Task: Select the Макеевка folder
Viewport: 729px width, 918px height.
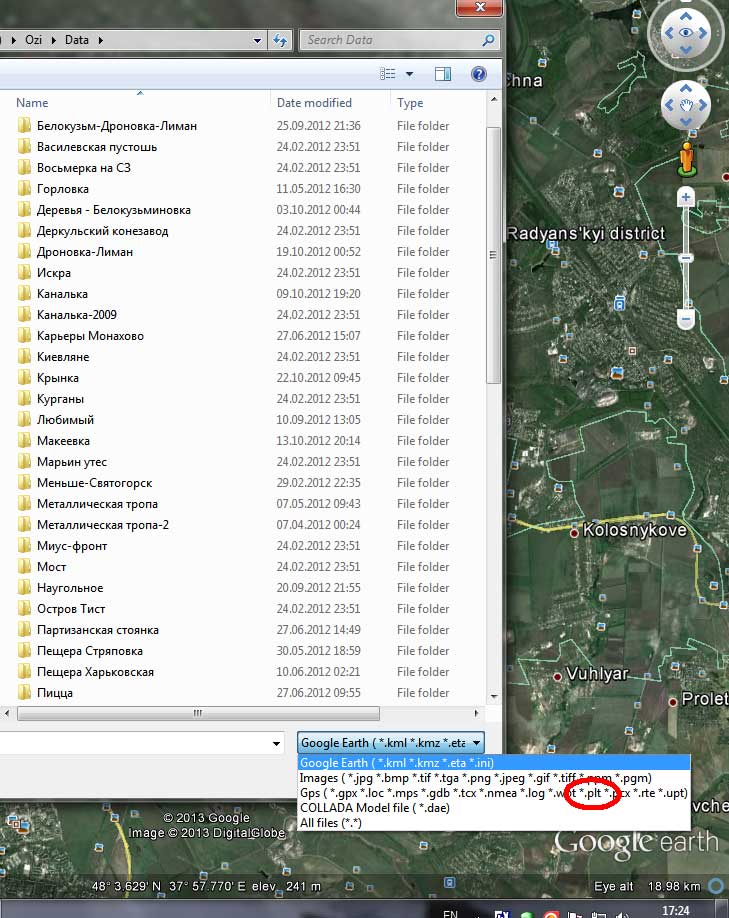Action: (63, 441)
